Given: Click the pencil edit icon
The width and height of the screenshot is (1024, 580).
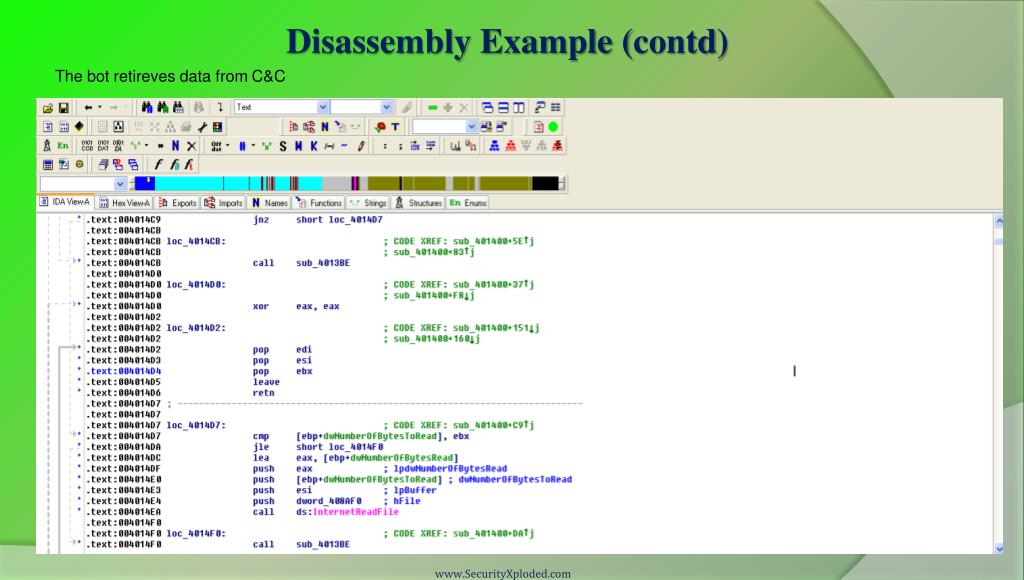Looking at the screenshot, I should click(x=360, y=146).
